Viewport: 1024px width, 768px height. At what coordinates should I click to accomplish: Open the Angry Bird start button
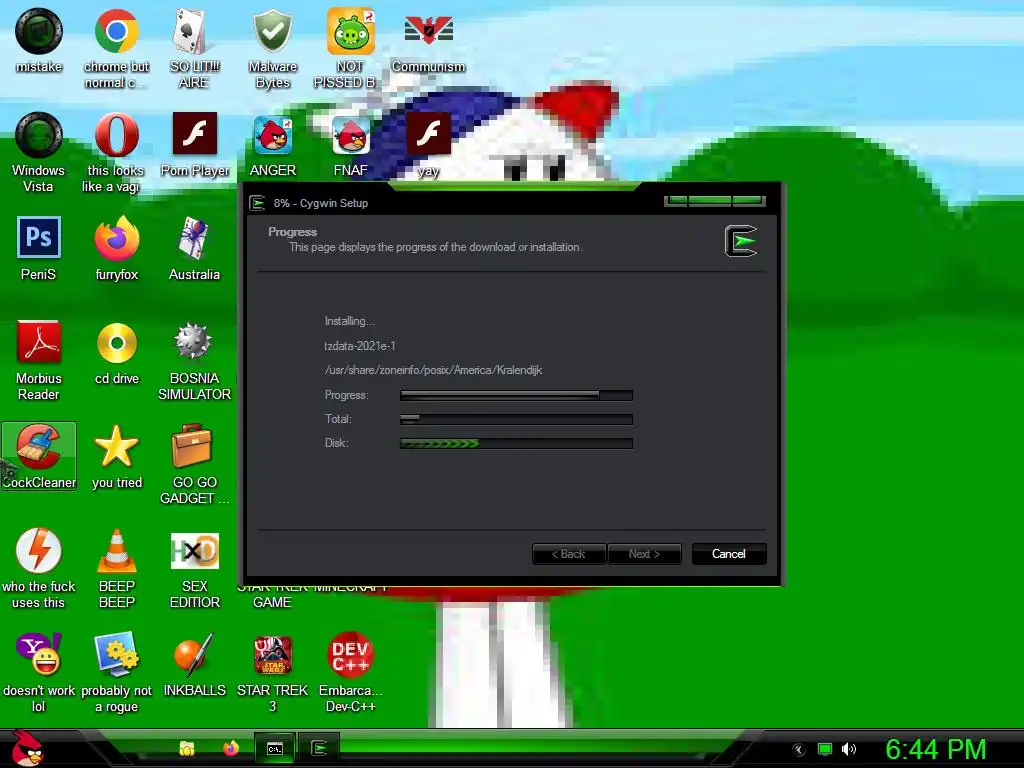pyautogui.click(x=27, y=748)
